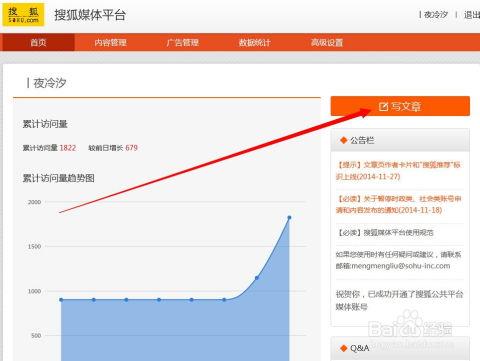480x361 pixels.
Task: Click the orange diamond beside Q&A
Action: click(x=343, y=348)
